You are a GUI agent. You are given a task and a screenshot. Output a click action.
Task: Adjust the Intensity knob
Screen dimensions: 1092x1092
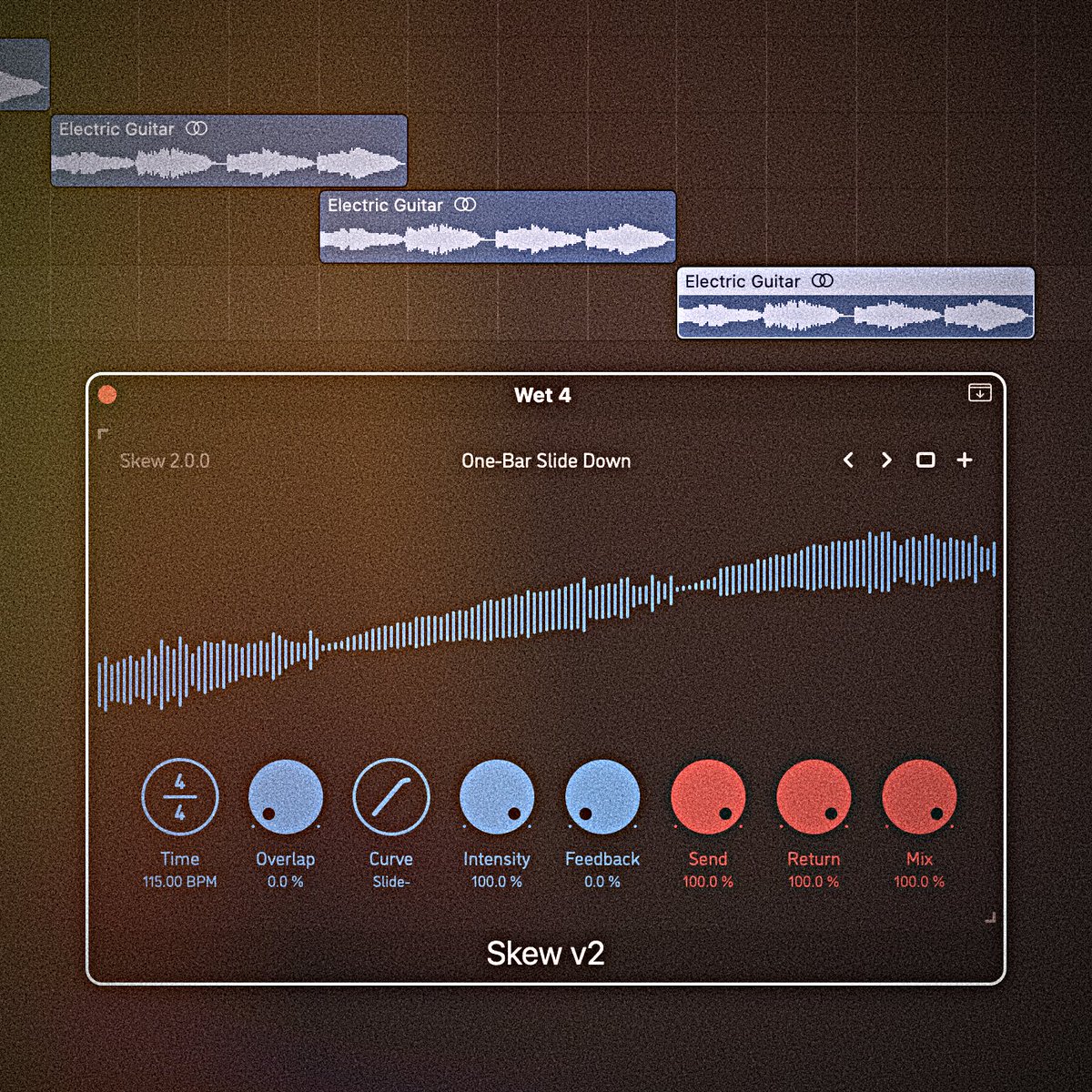click(x=497, y=798)
